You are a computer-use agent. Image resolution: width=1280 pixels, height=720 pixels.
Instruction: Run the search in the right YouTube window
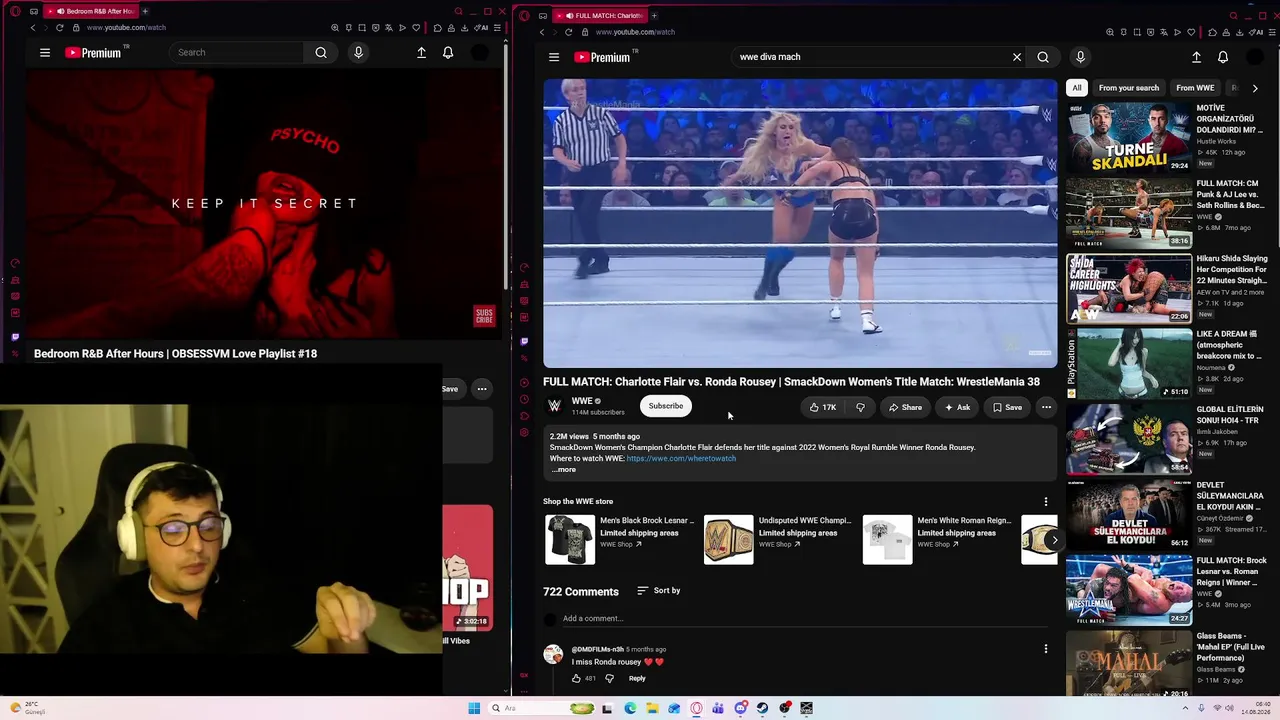click(x=1043, y=57)
